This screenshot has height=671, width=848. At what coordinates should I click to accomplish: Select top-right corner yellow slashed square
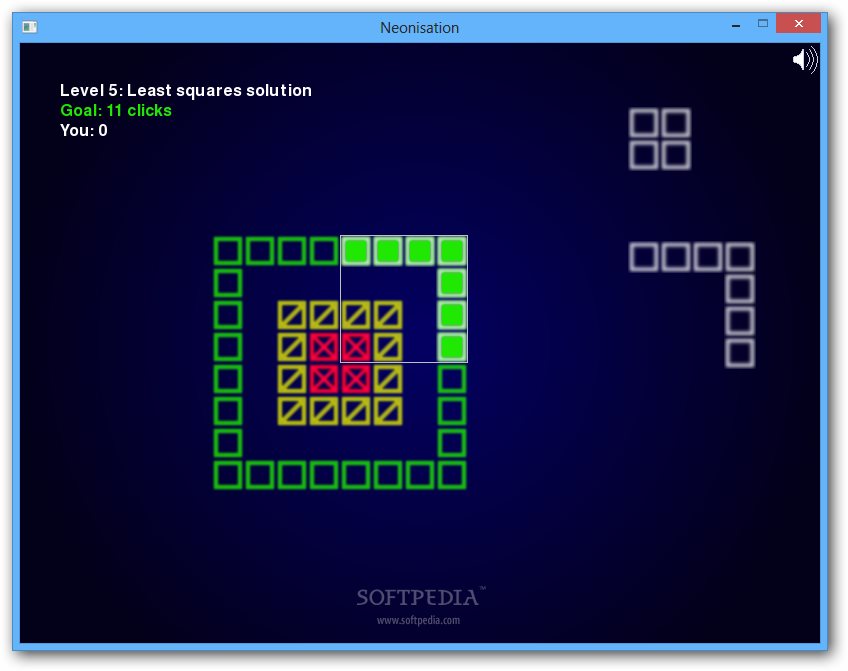tap(388, 315)
